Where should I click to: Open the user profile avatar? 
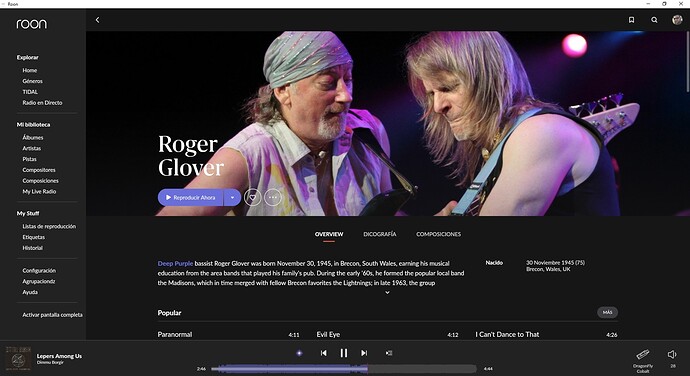pyautogui.click(x=677, y=20)
